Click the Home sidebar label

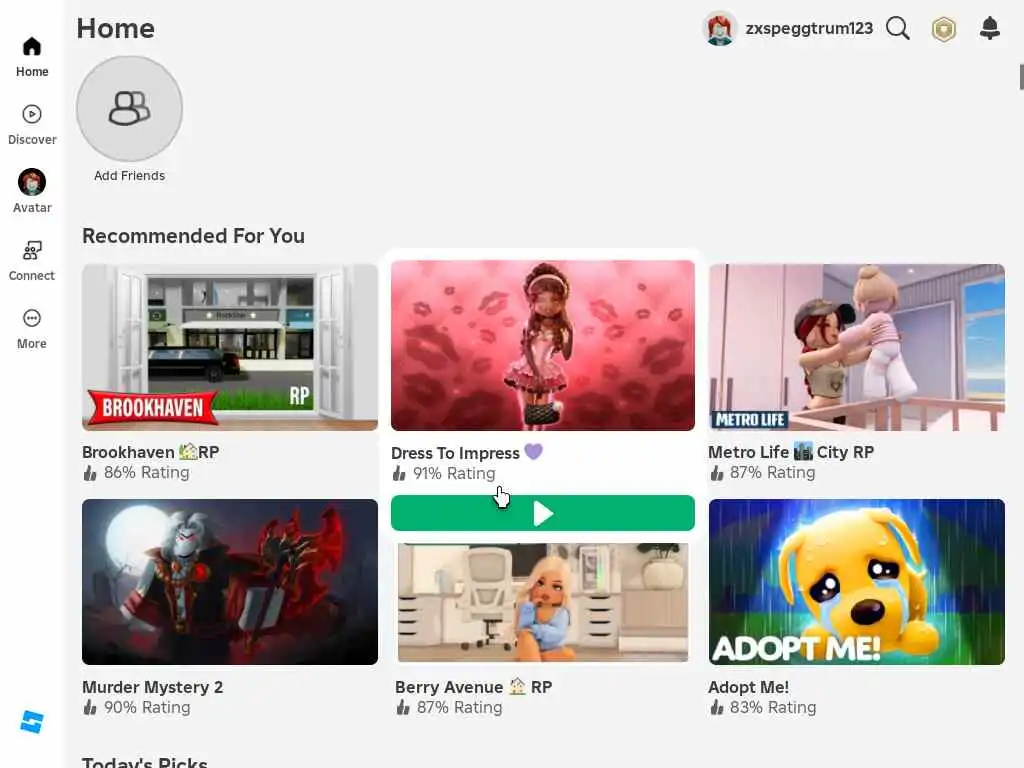click(x=32, y=72)
